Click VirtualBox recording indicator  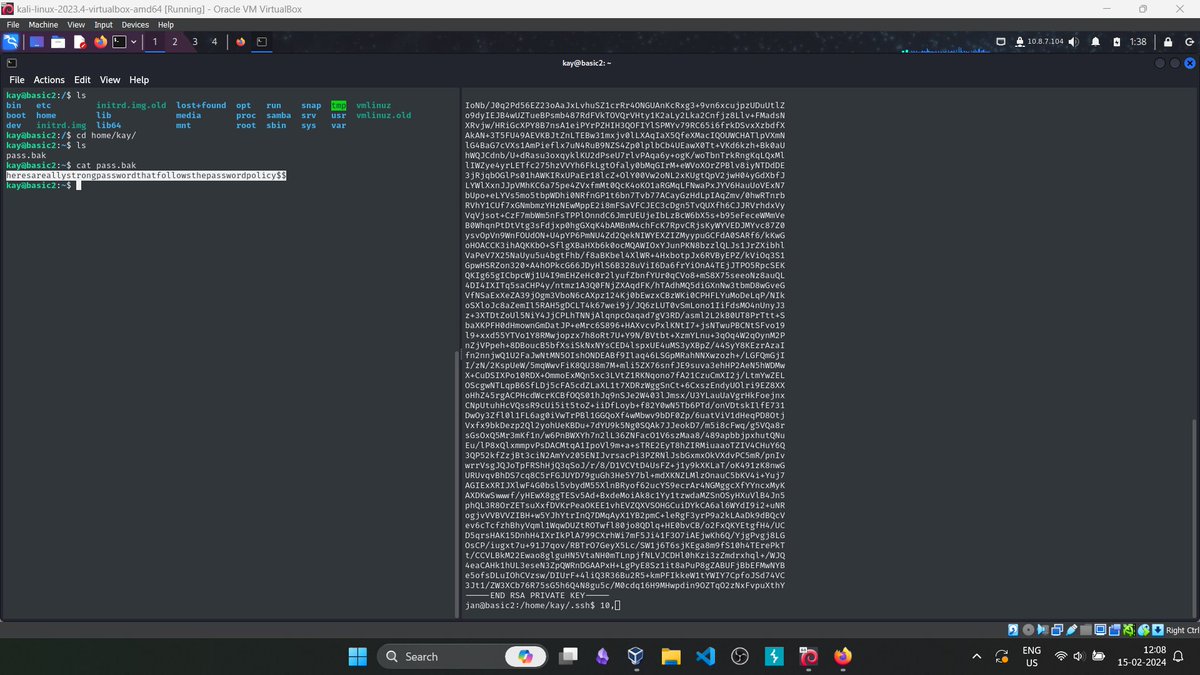click(x=1115, y=629)
